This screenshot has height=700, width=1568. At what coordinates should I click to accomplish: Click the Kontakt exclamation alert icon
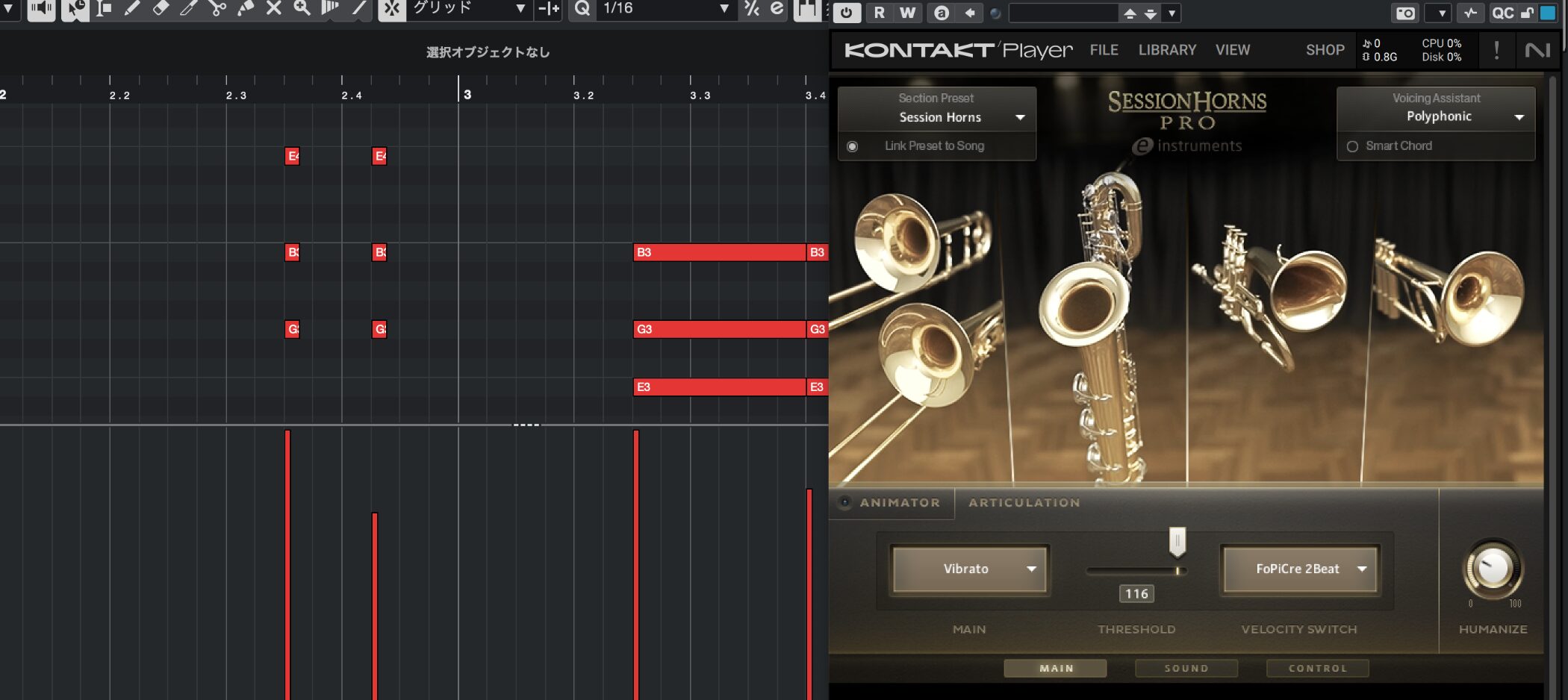click(x=1496, y=50)
